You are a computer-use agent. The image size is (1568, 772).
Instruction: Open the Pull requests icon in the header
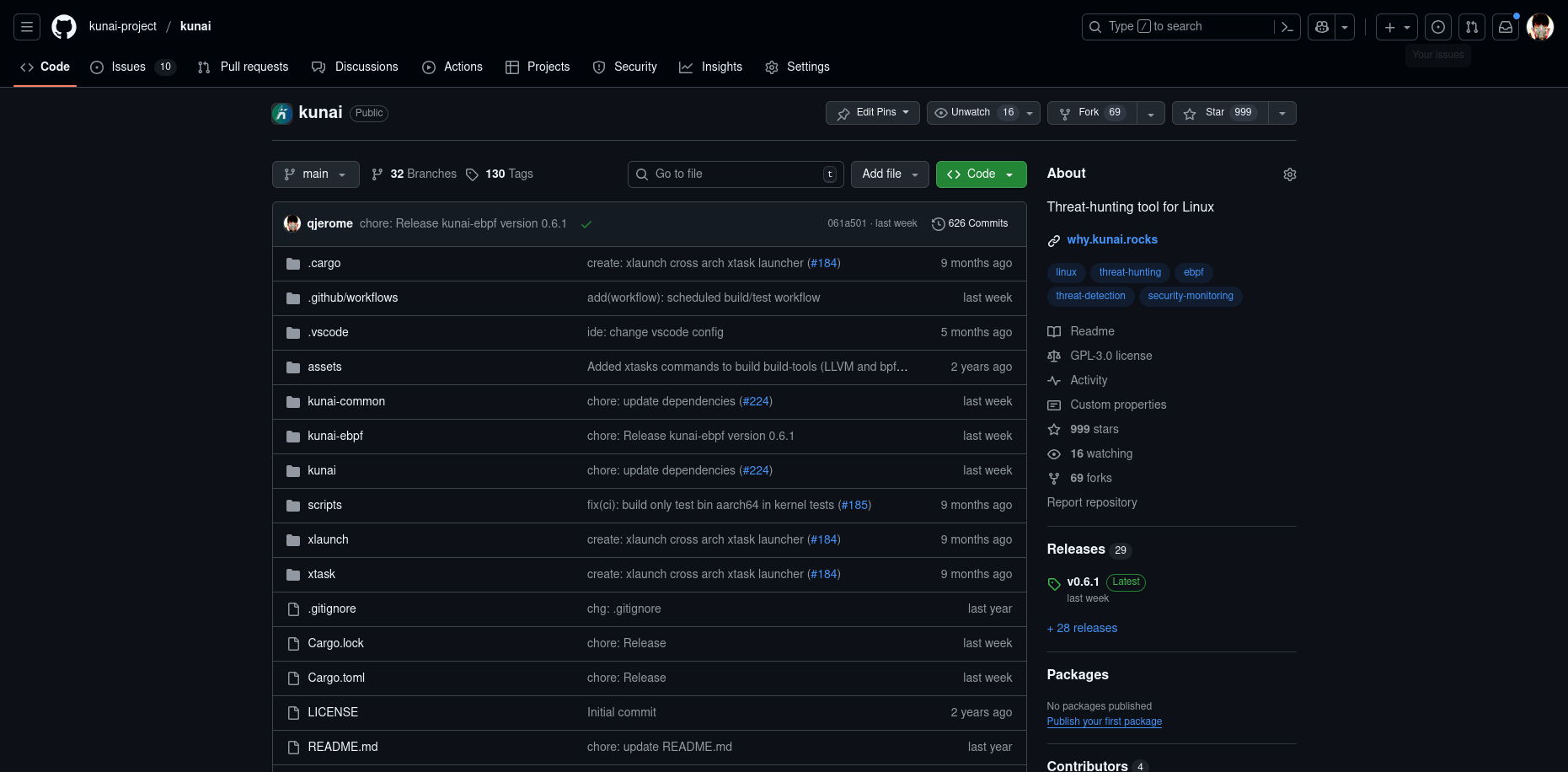[x=1472, y=27]
